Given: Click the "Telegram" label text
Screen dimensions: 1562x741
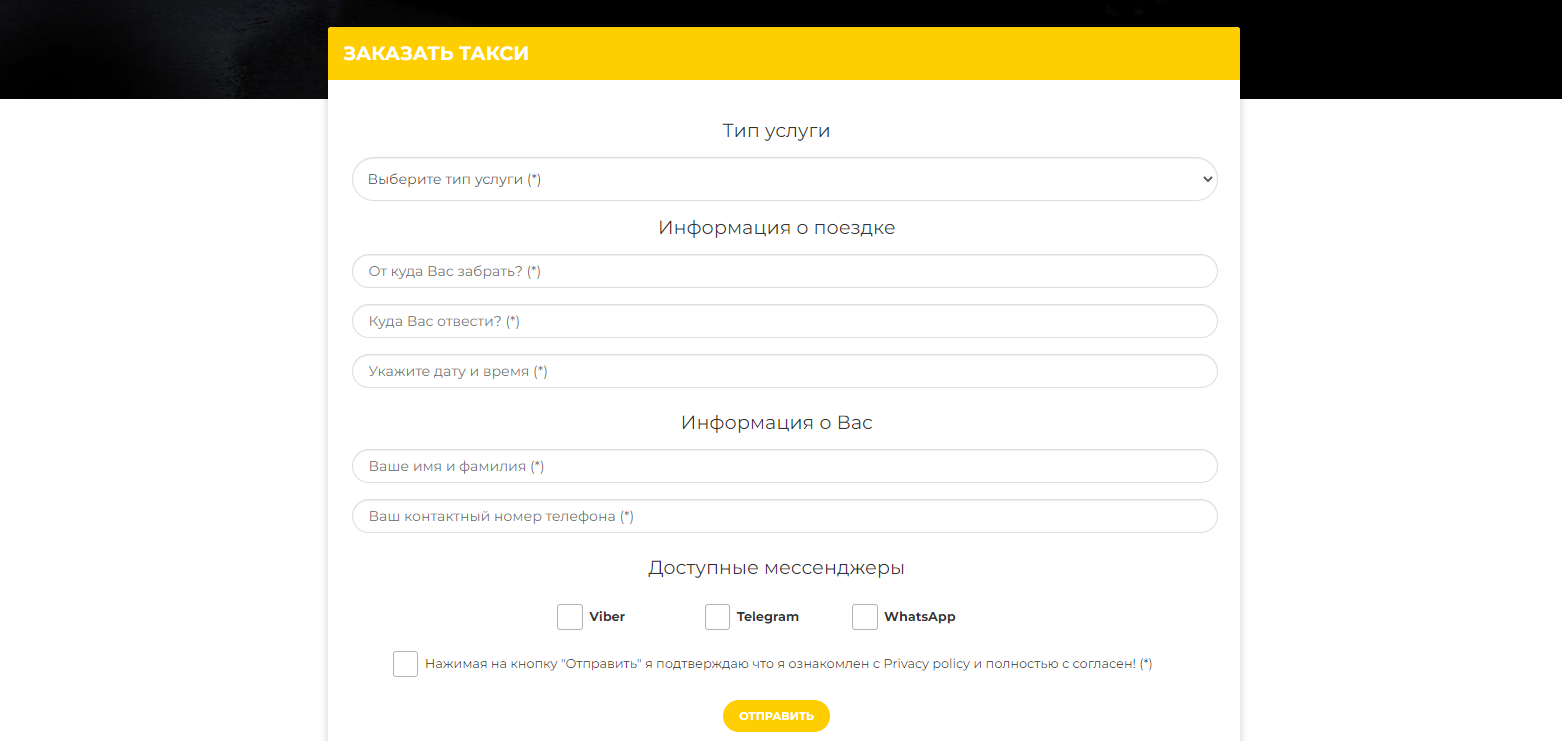Looking at the screenshot, I should [768, 617].
